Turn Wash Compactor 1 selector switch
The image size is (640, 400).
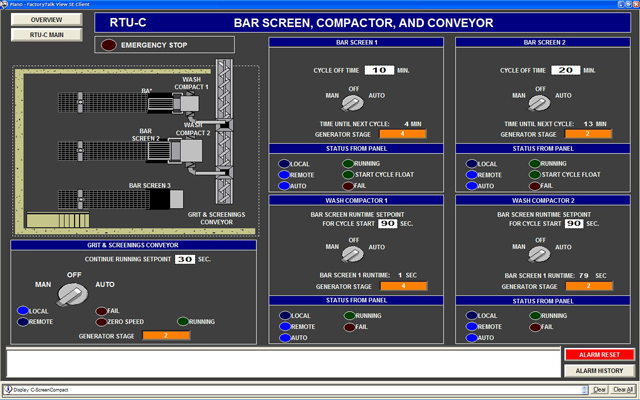[350, 252]
